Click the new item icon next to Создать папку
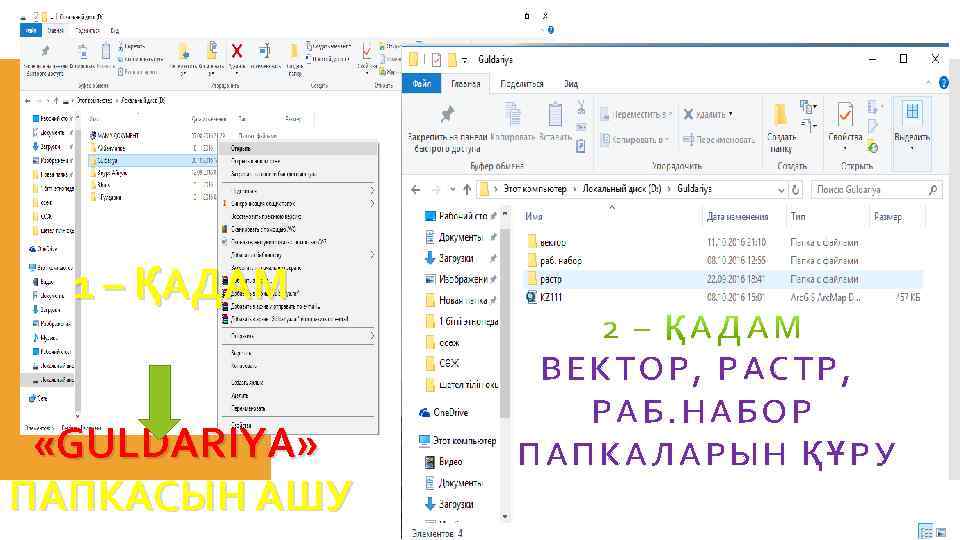 [807, 107]
